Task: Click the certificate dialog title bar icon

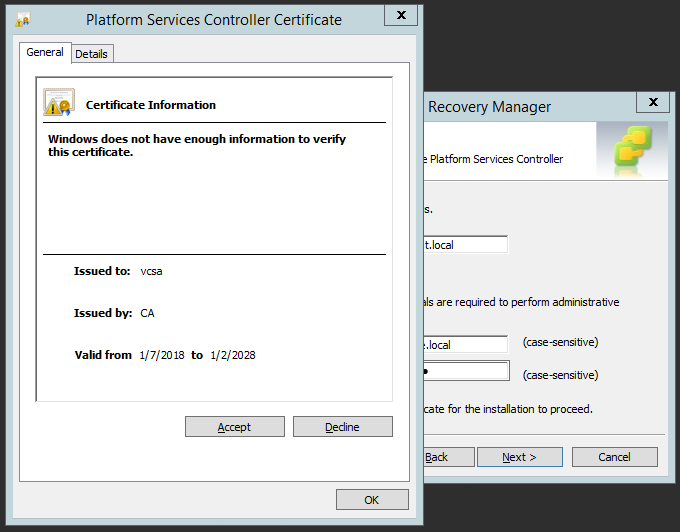Action: point(23,19)
